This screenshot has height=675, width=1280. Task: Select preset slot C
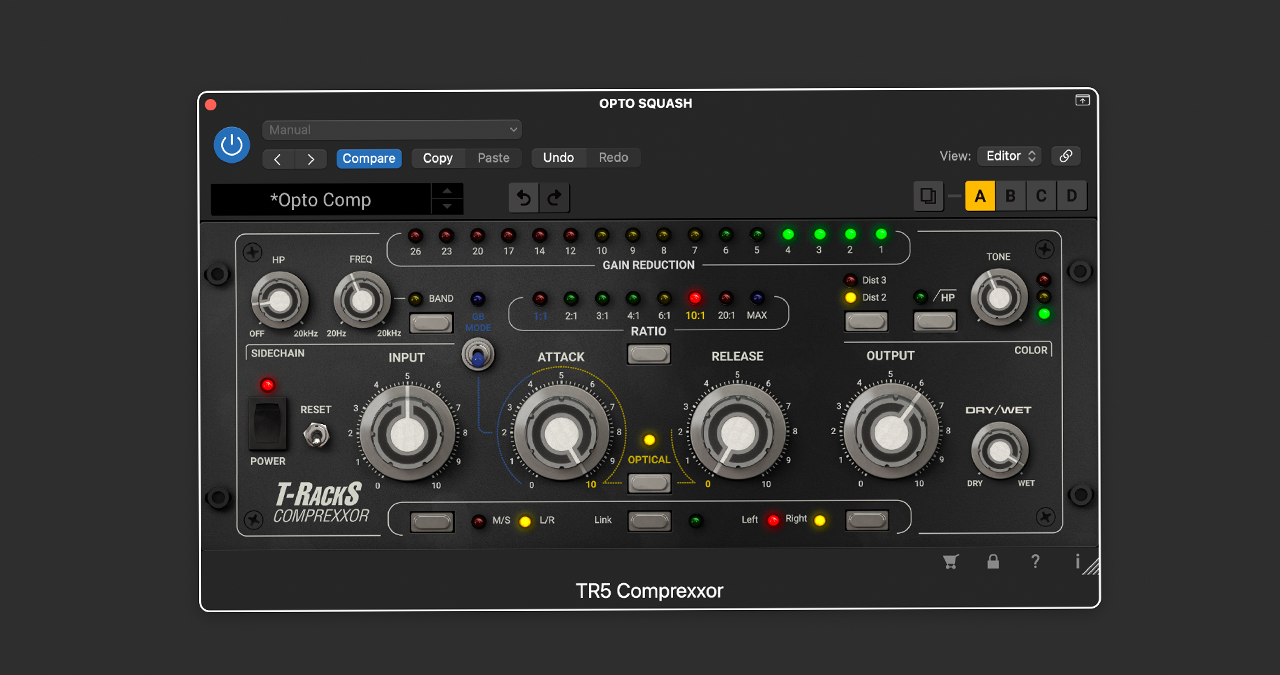tap(1041, 196)
